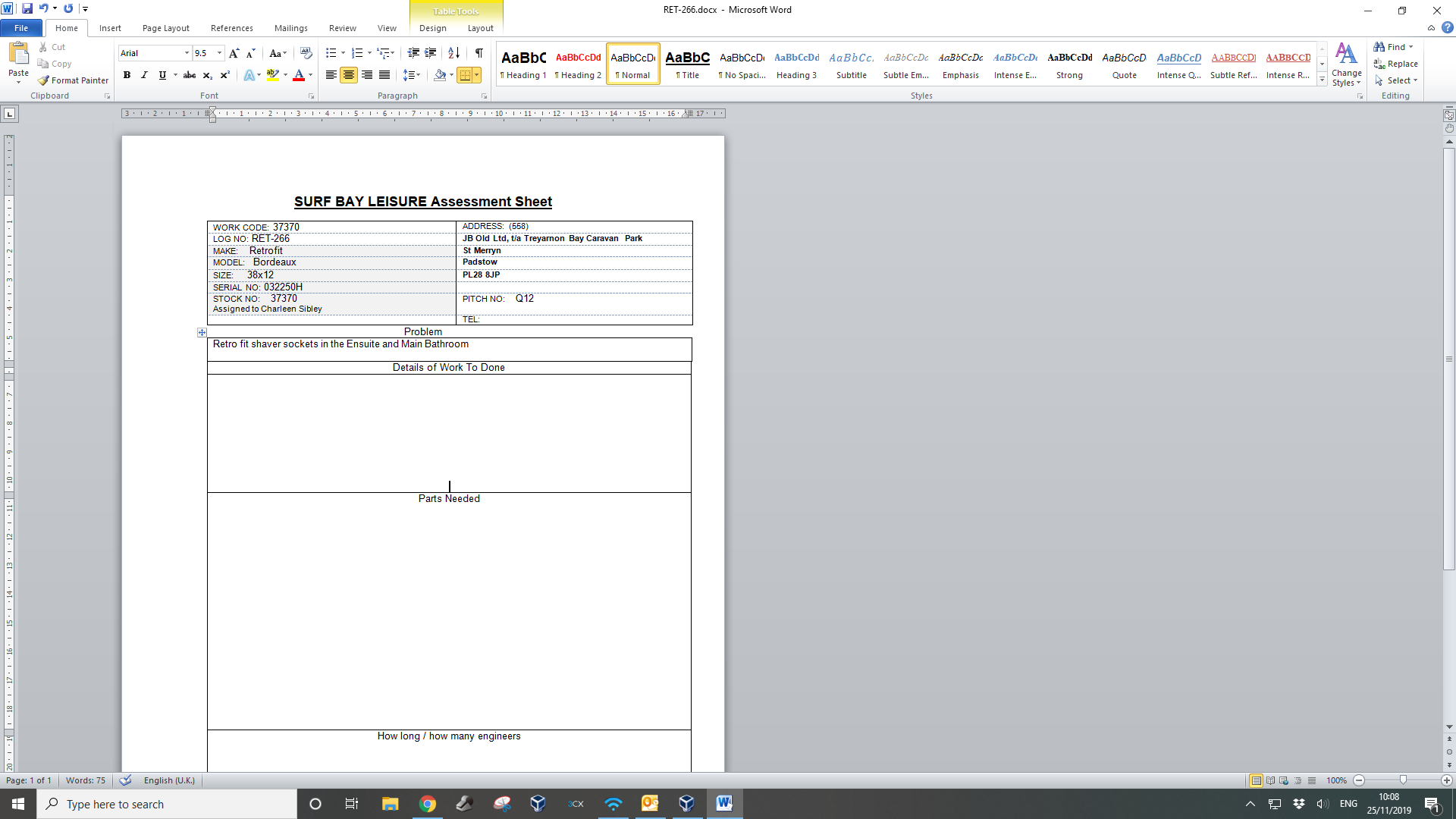Click the taskbar search box
The width and height of the screenshot is (1456, 819).
[x=167, y=804]
